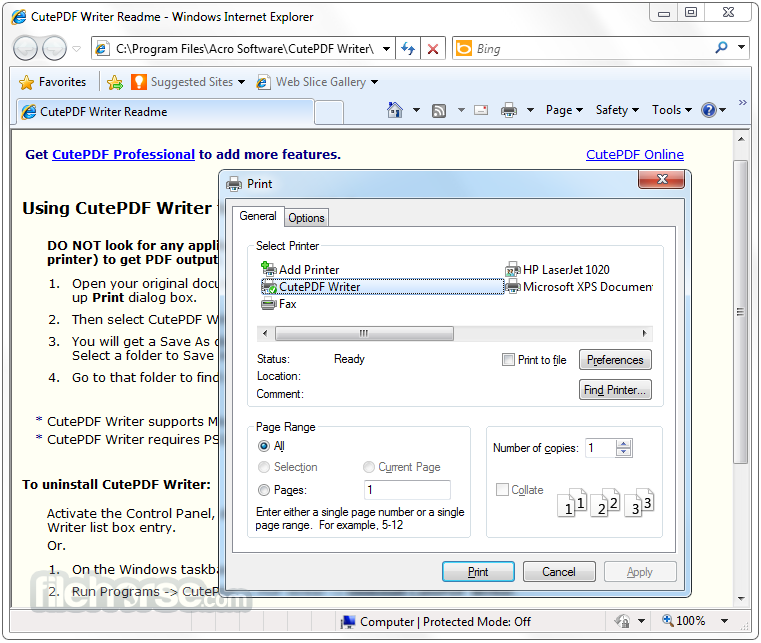
Task: Click the IE Home toolbar icon
Action: [395, 110]
